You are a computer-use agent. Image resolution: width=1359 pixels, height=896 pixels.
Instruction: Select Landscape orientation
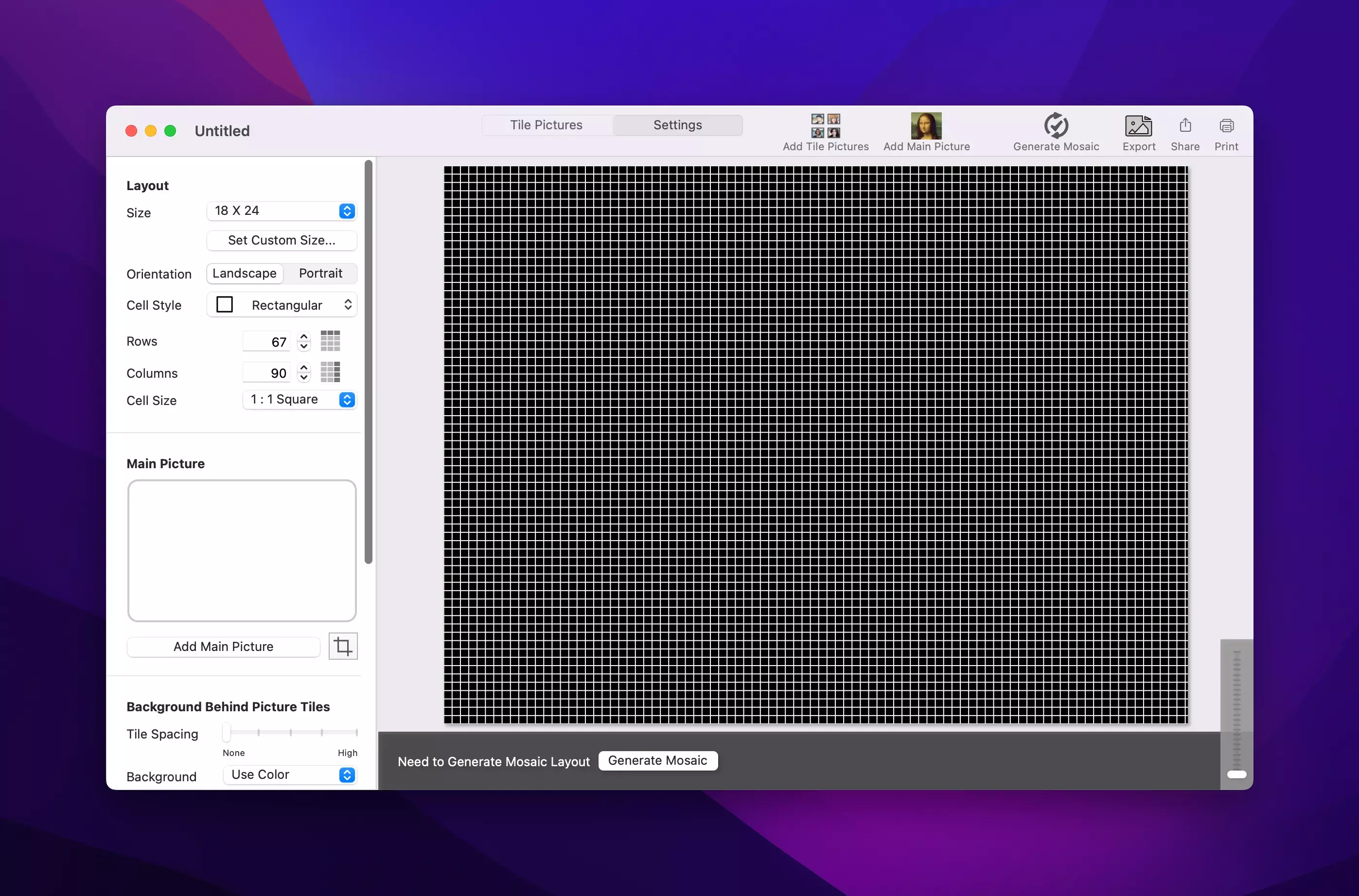point(245,273)
